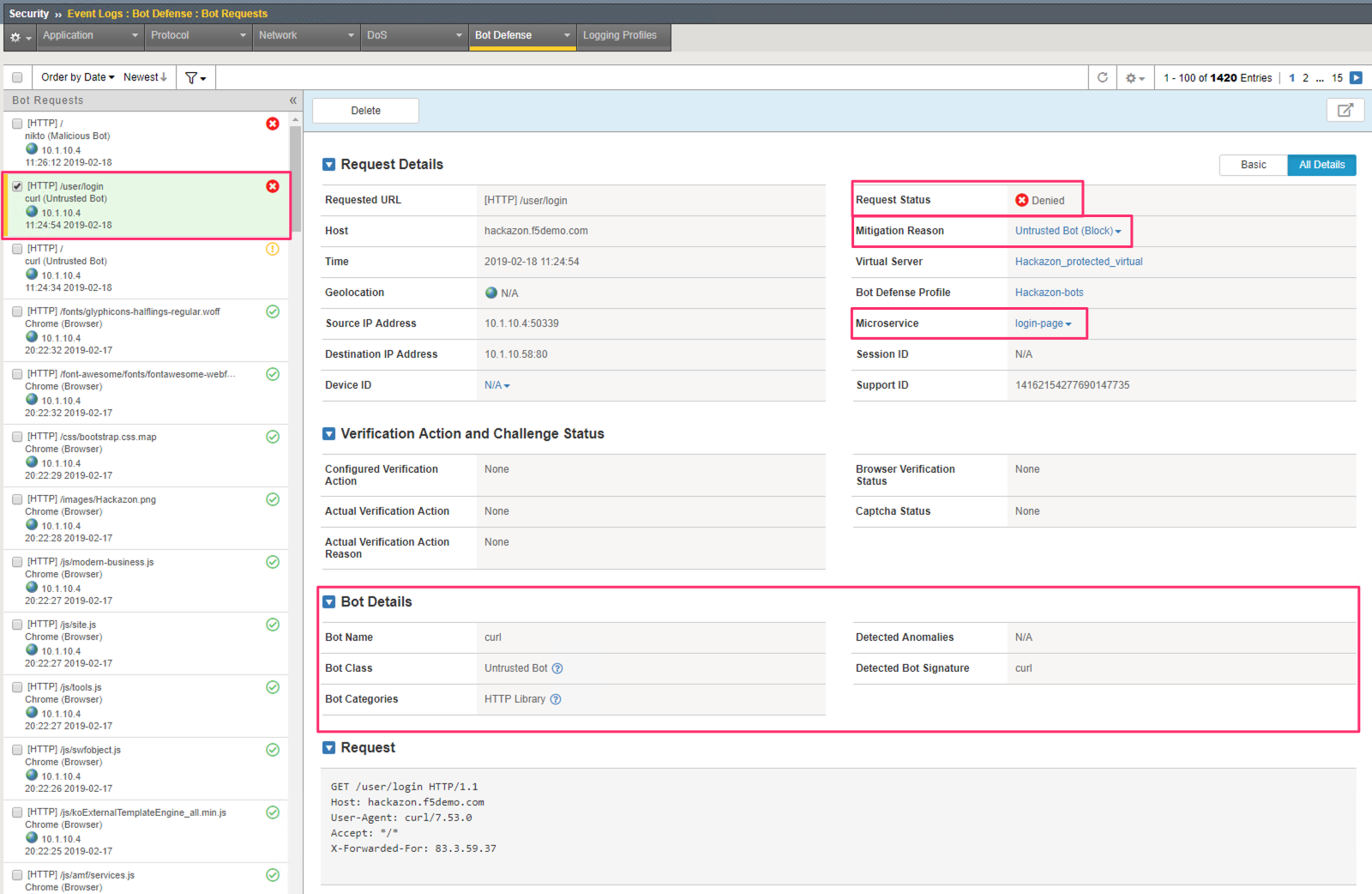
Task: Click the Geolocation globe icon
Action: click(491, 293)
